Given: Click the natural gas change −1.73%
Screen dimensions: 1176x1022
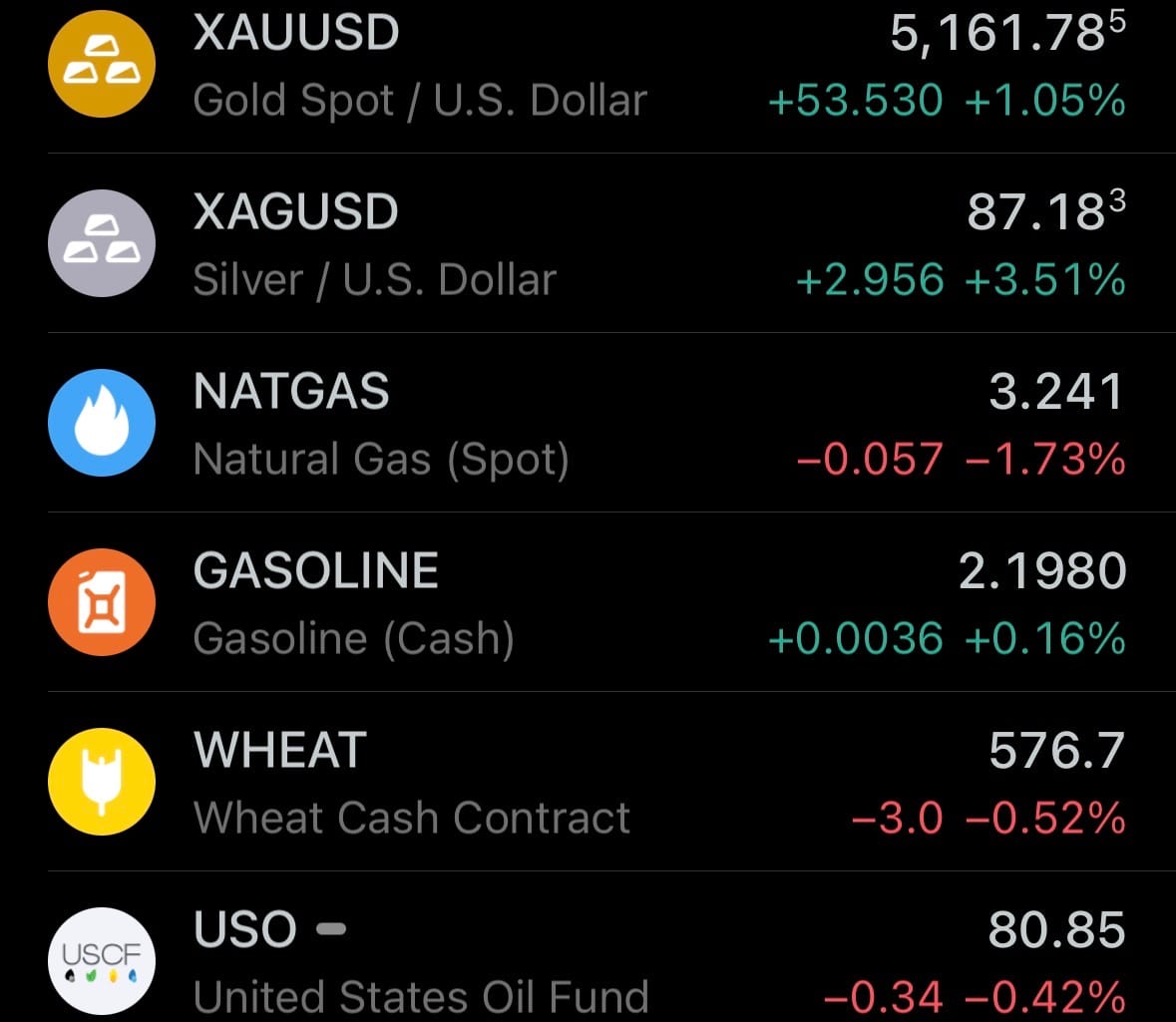Looking at the screenshot, I should click(x=1044, y=460).
